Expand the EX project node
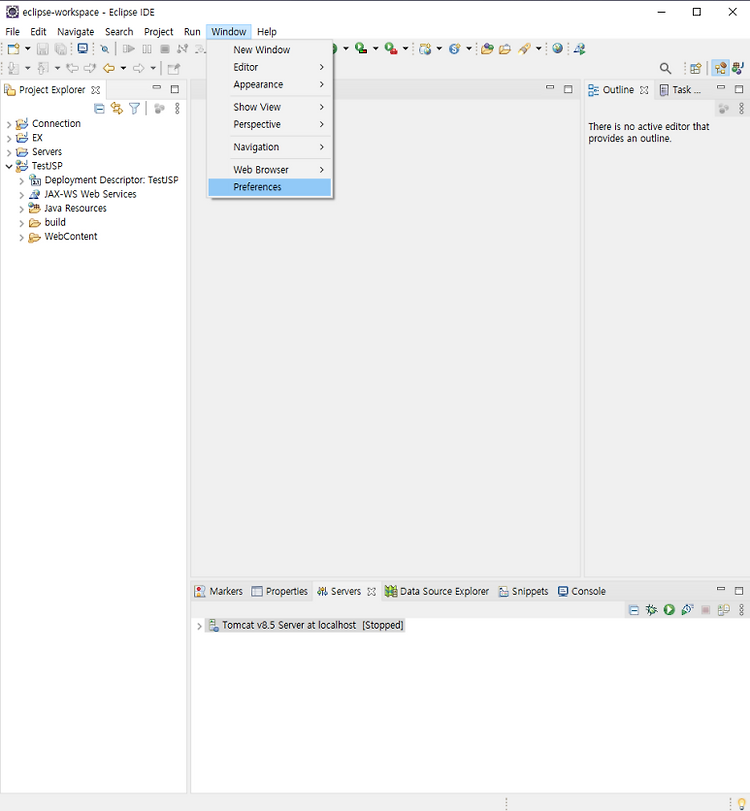The image size is (750, 811). coord(9,138)
